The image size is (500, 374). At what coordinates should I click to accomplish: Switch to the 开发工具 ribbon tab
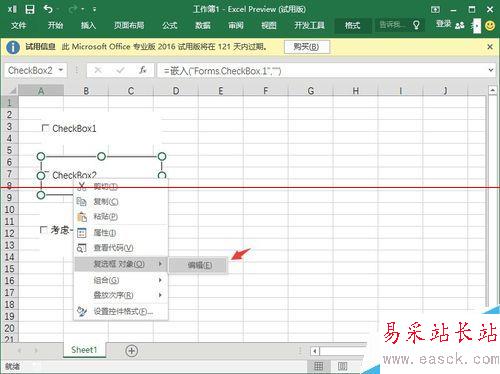(309, 25)
